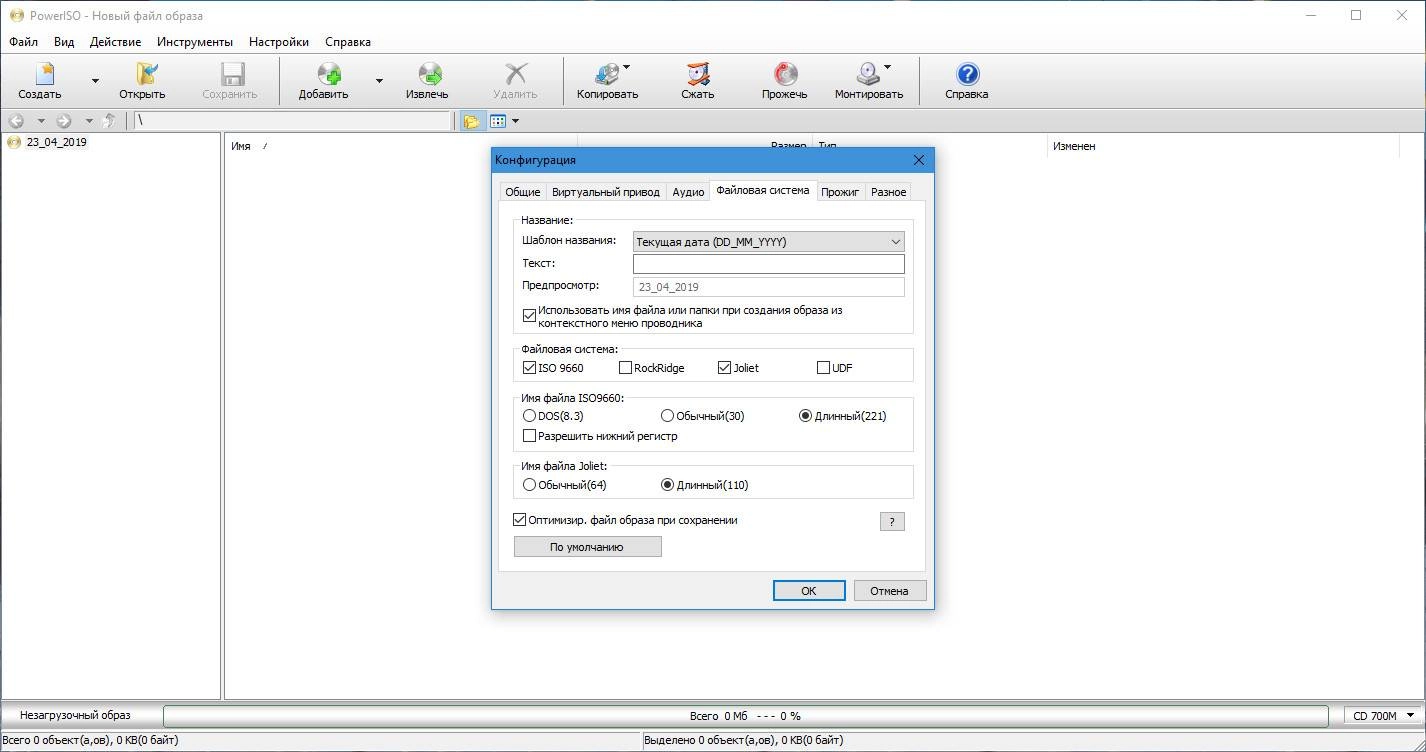Click OK in the Конфигурация dialog
Image resolution: width=1426 pixels, height=752 pixels.
click(809, 591)
